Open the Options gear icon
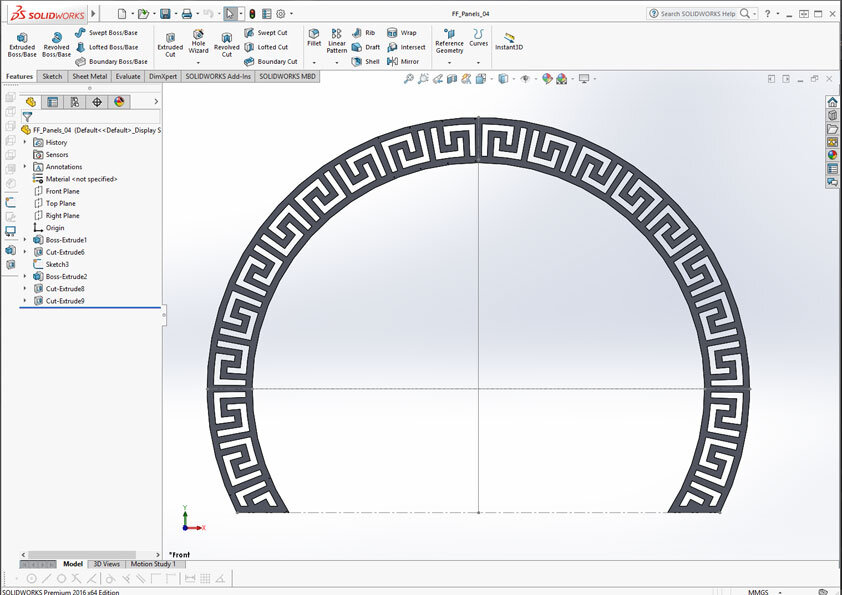842x595 pixels. click(281, 13)
